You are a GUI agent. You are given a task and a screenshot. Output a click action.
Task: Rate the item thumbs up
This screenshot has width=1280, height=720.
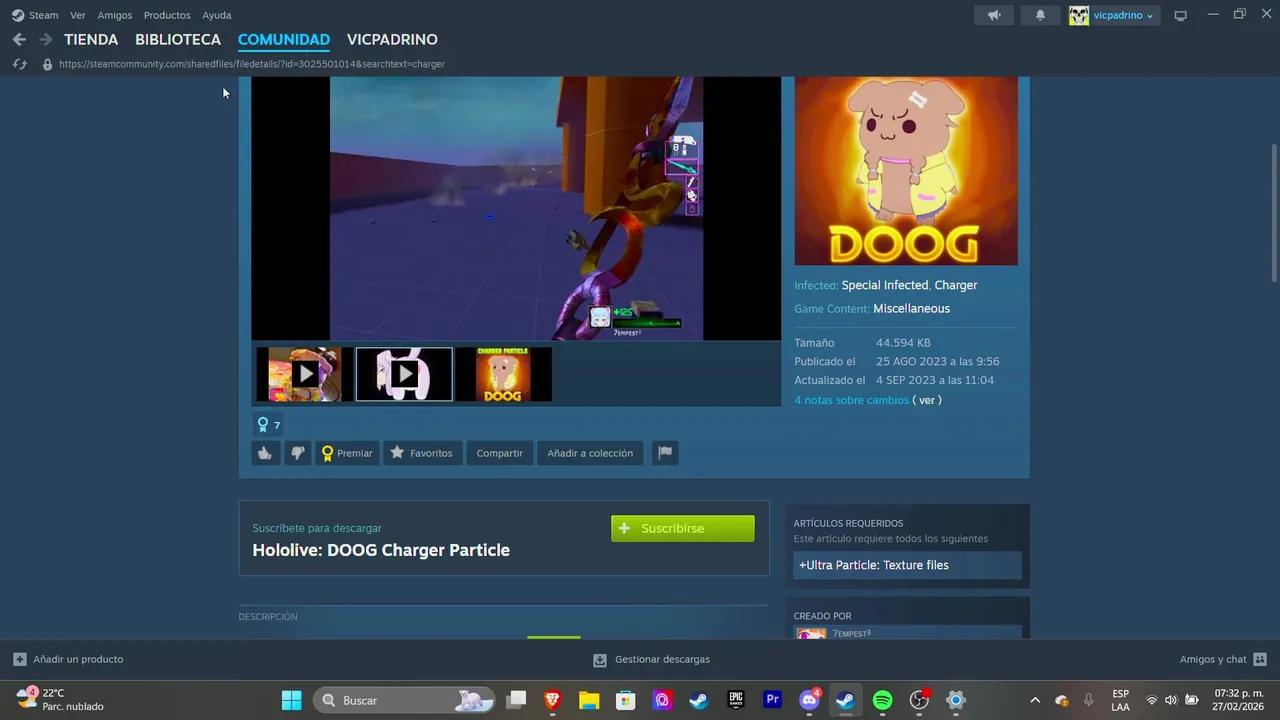coord(265,453)
